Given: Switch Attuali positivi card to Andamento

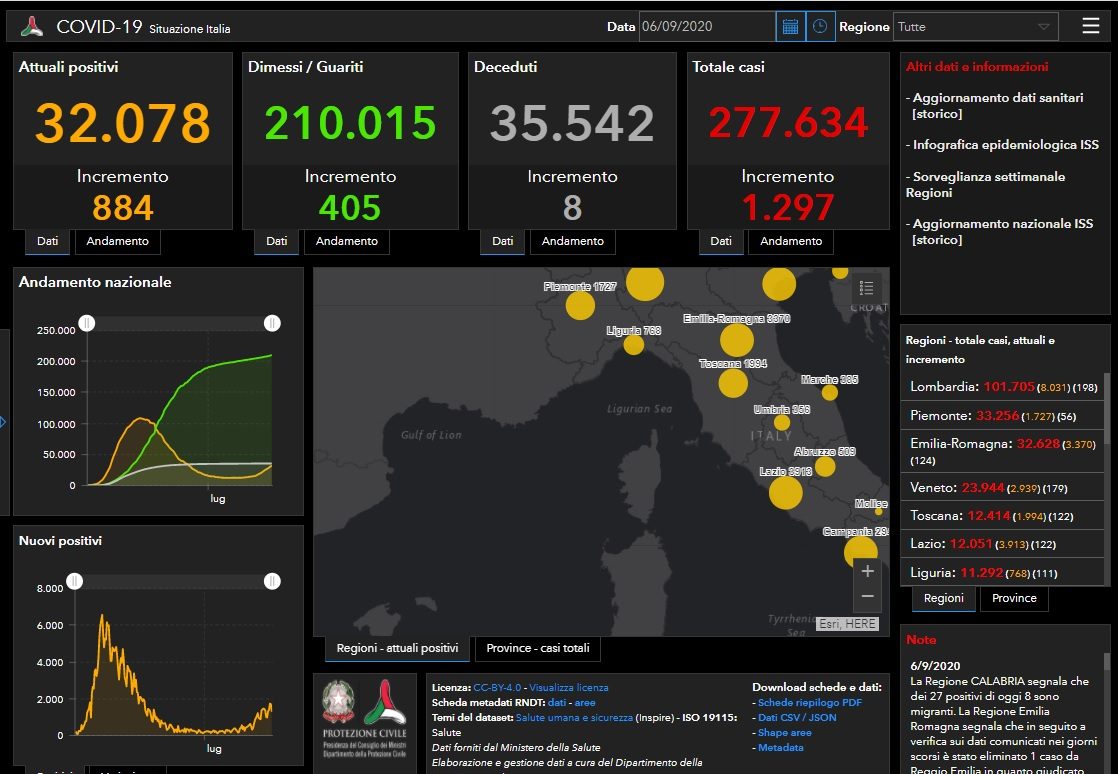Looking at the screenshot, I should coord(117,241).
